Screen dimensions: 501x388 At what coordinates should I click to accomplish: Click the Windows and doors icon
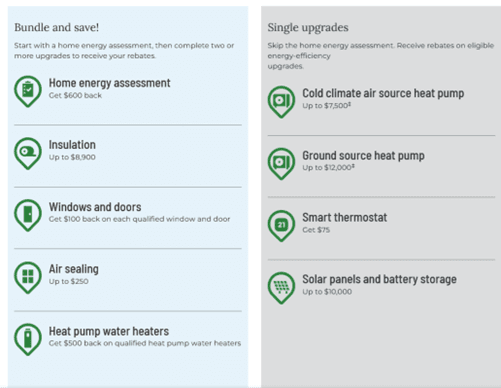[x=28, y=215]
